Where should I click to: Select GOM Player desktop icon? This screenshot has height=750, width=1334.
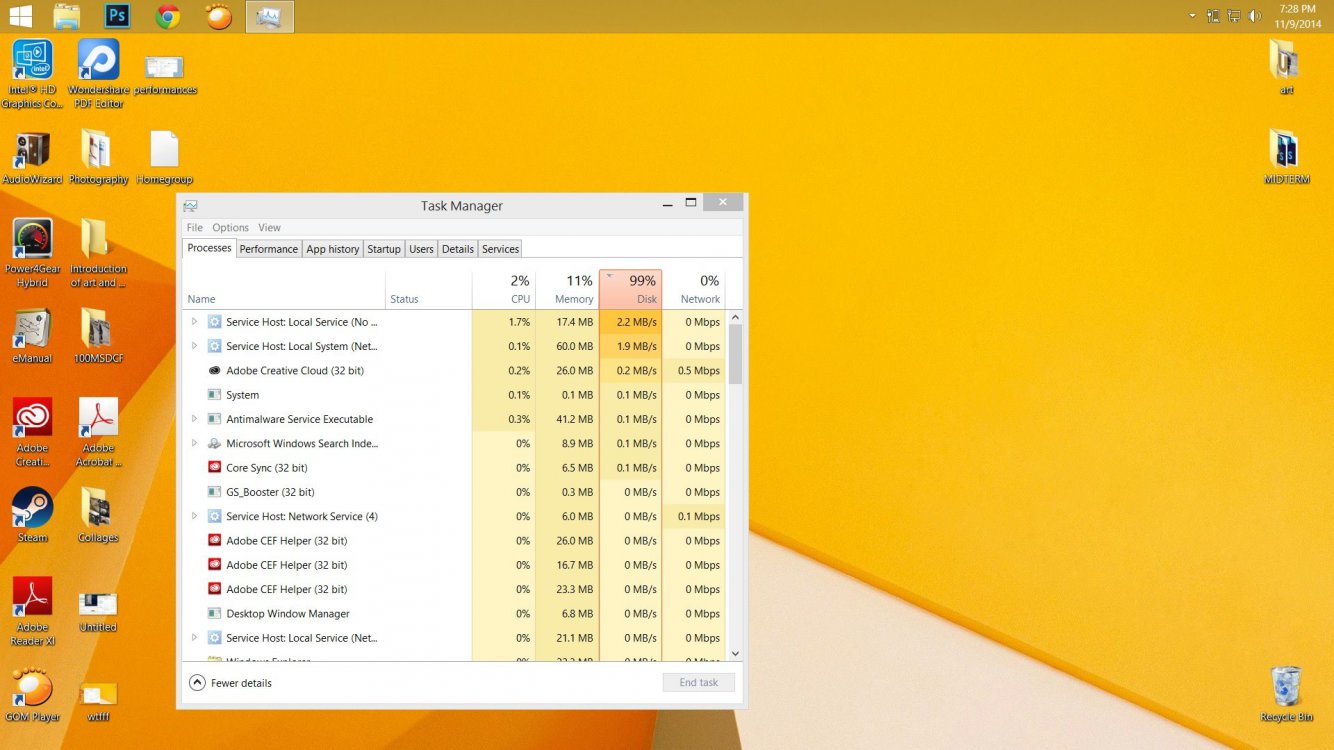coord(33,695)
